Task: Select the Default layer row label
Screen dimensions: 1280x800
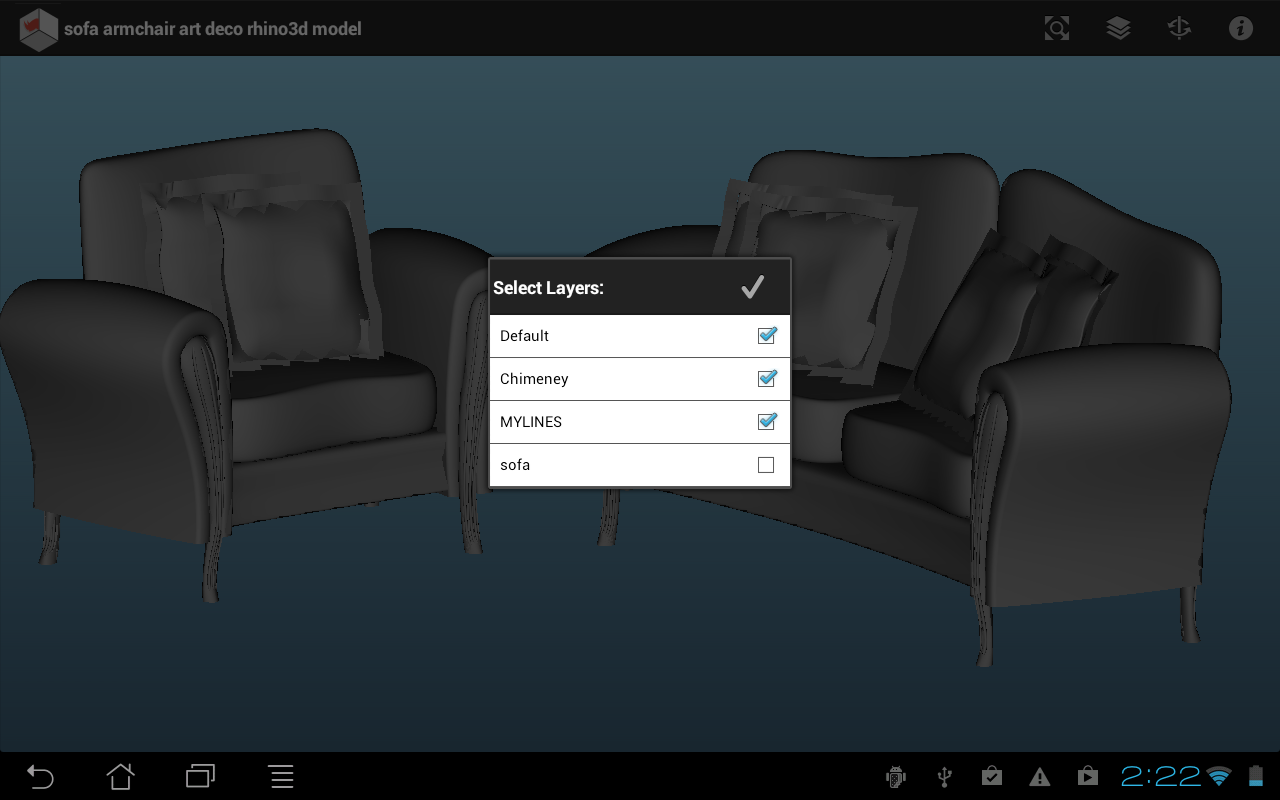Action: coord(524,336)
